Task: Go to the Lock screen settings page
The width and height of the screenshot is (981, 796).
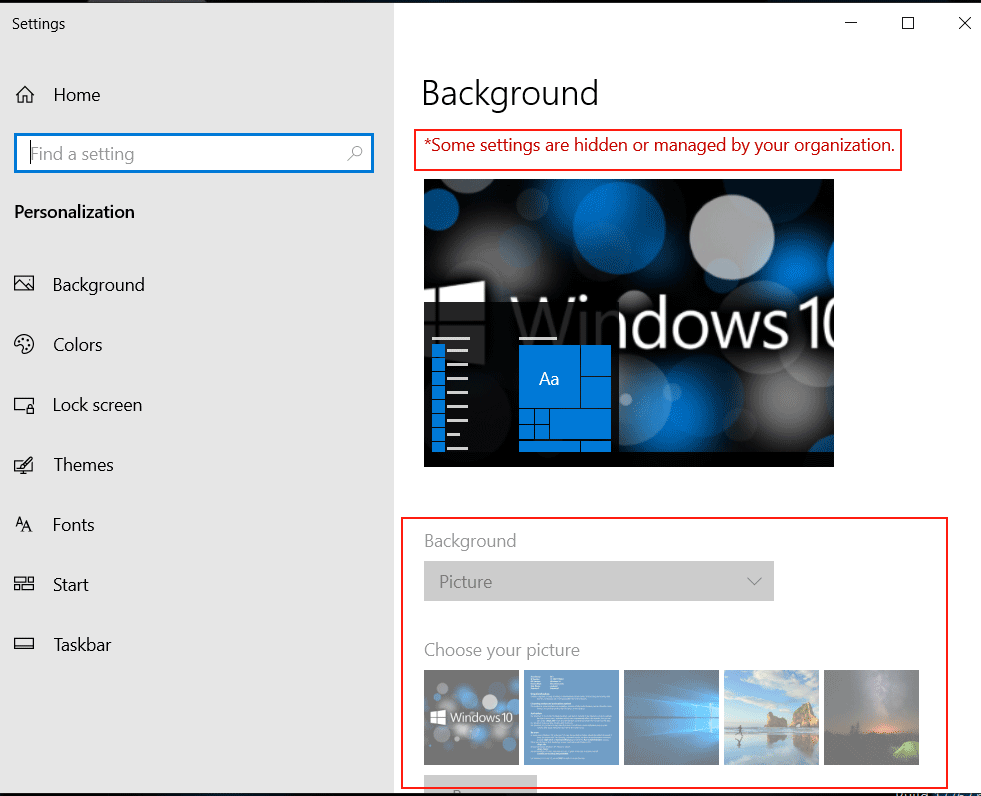Action: (97, 405)
